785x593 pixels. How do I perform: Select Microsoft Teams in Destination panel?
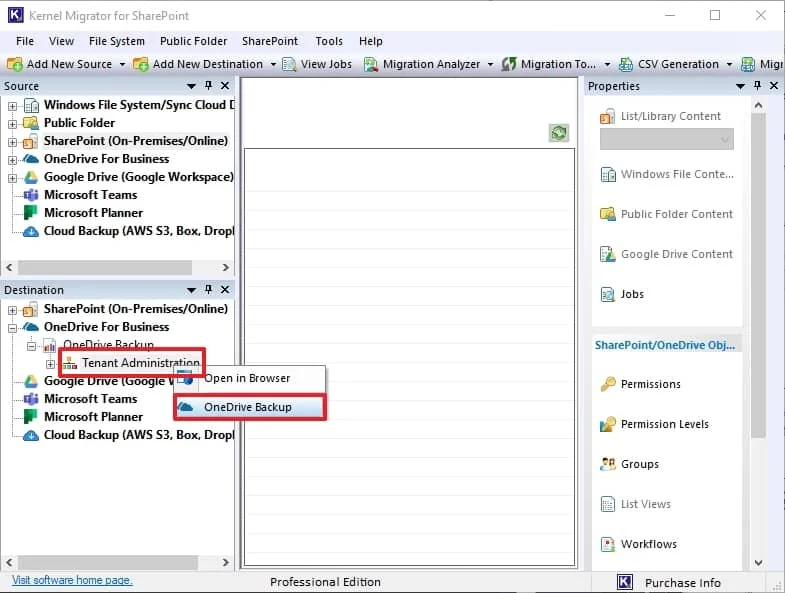[x=90, y=399]
